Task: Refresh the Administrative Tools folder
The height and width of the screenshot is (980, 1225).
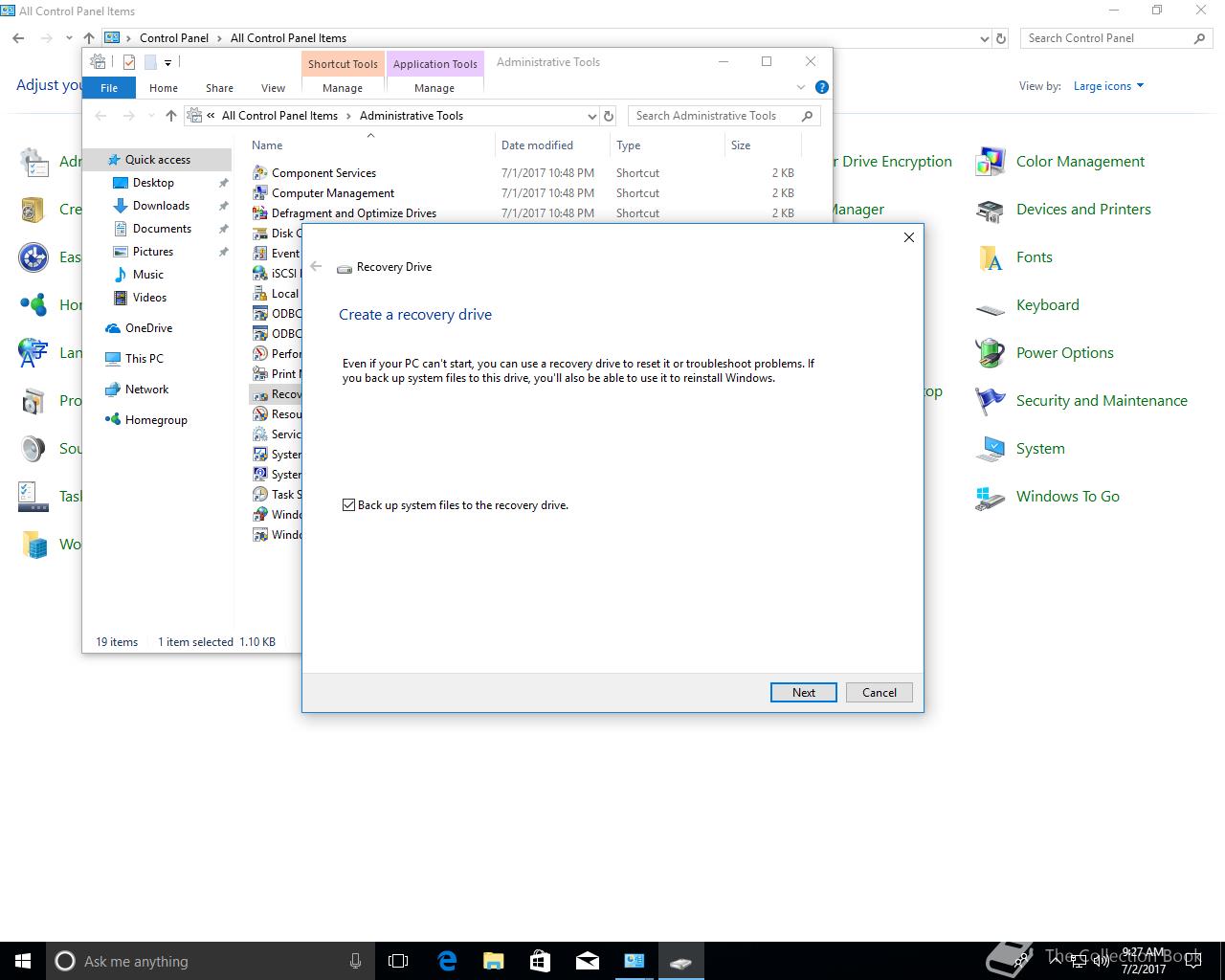Action: click(609, 116)
